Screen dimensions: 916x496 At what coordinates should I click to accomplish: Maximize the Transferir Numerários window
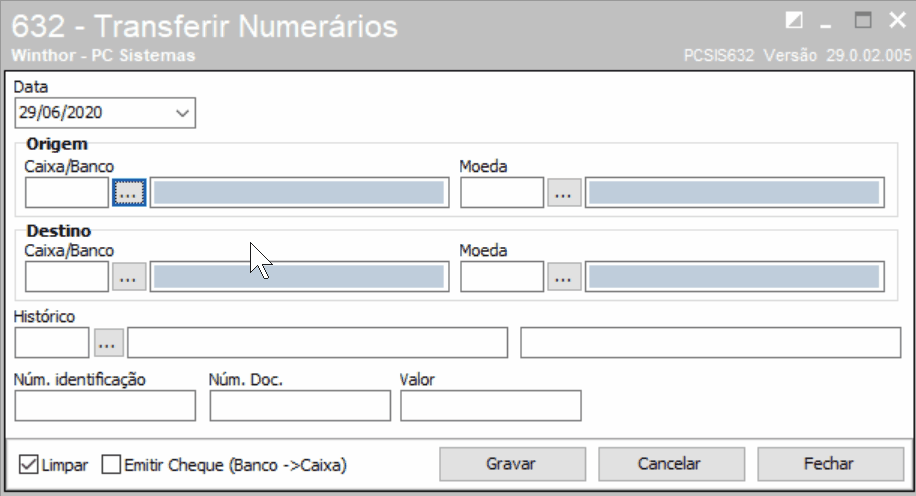(863, 20)
